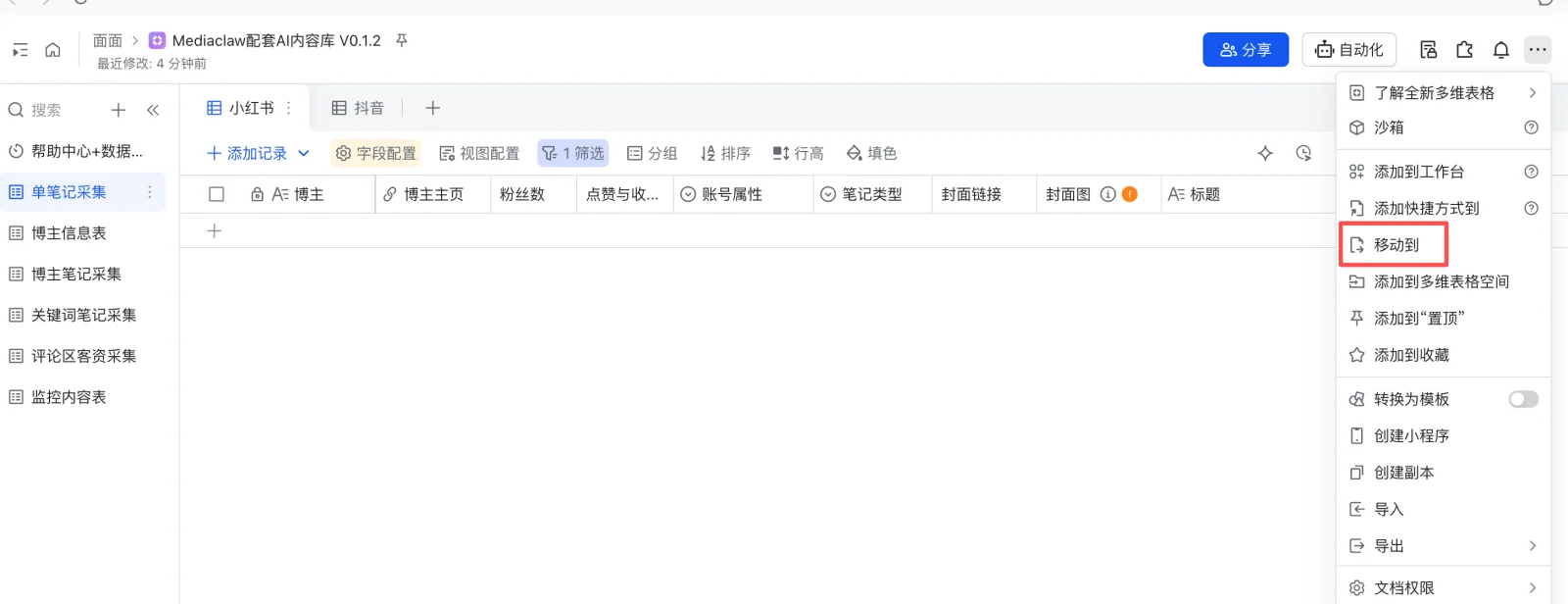Image resolution: width=1568 pixels, height=604 pixels.
Task: Open the 自动化 button
Action: pos(1349,50)
